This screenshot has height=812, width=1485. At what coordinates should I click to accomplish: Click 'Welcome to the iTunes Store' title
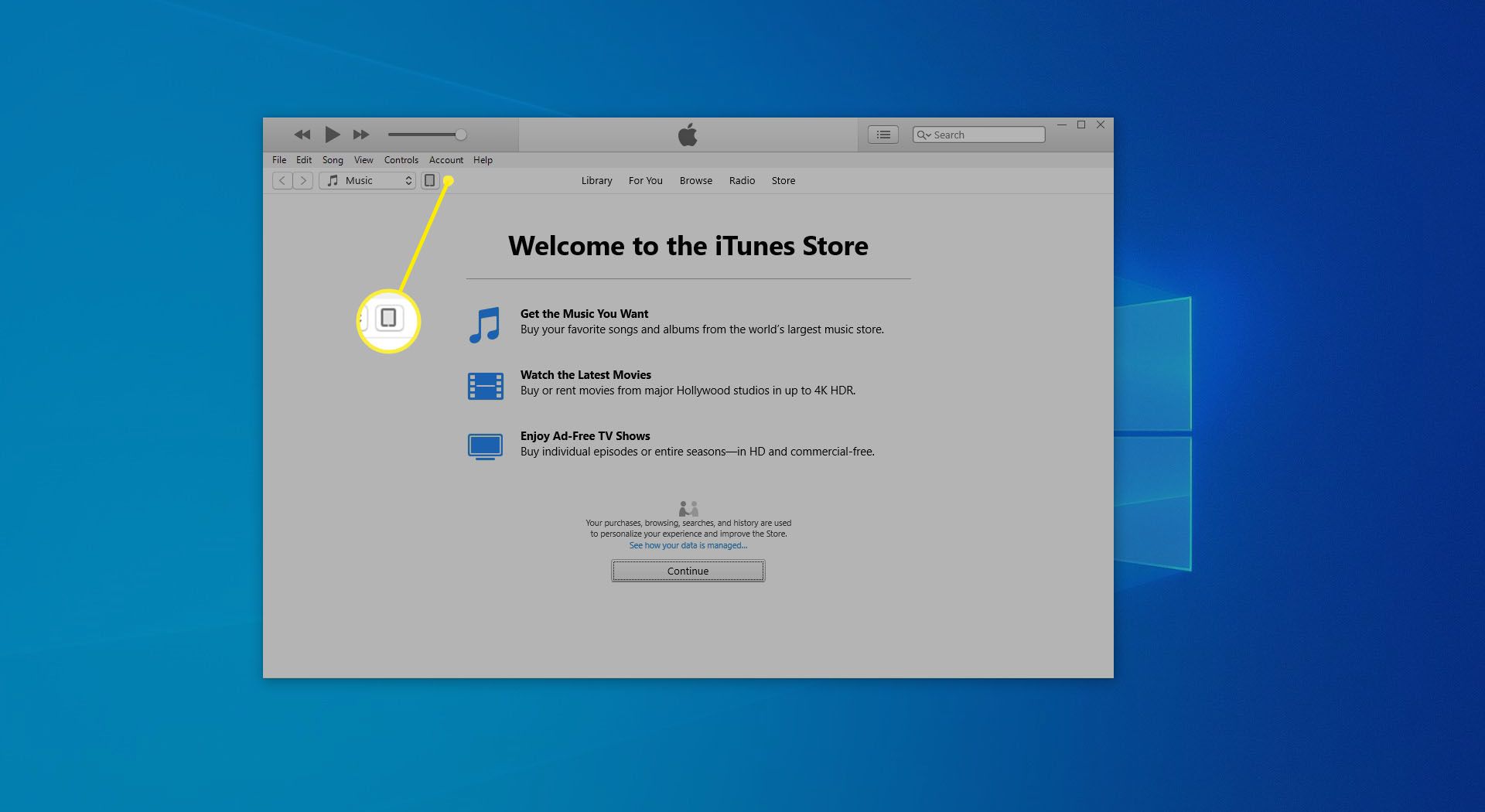pos(688,246)
